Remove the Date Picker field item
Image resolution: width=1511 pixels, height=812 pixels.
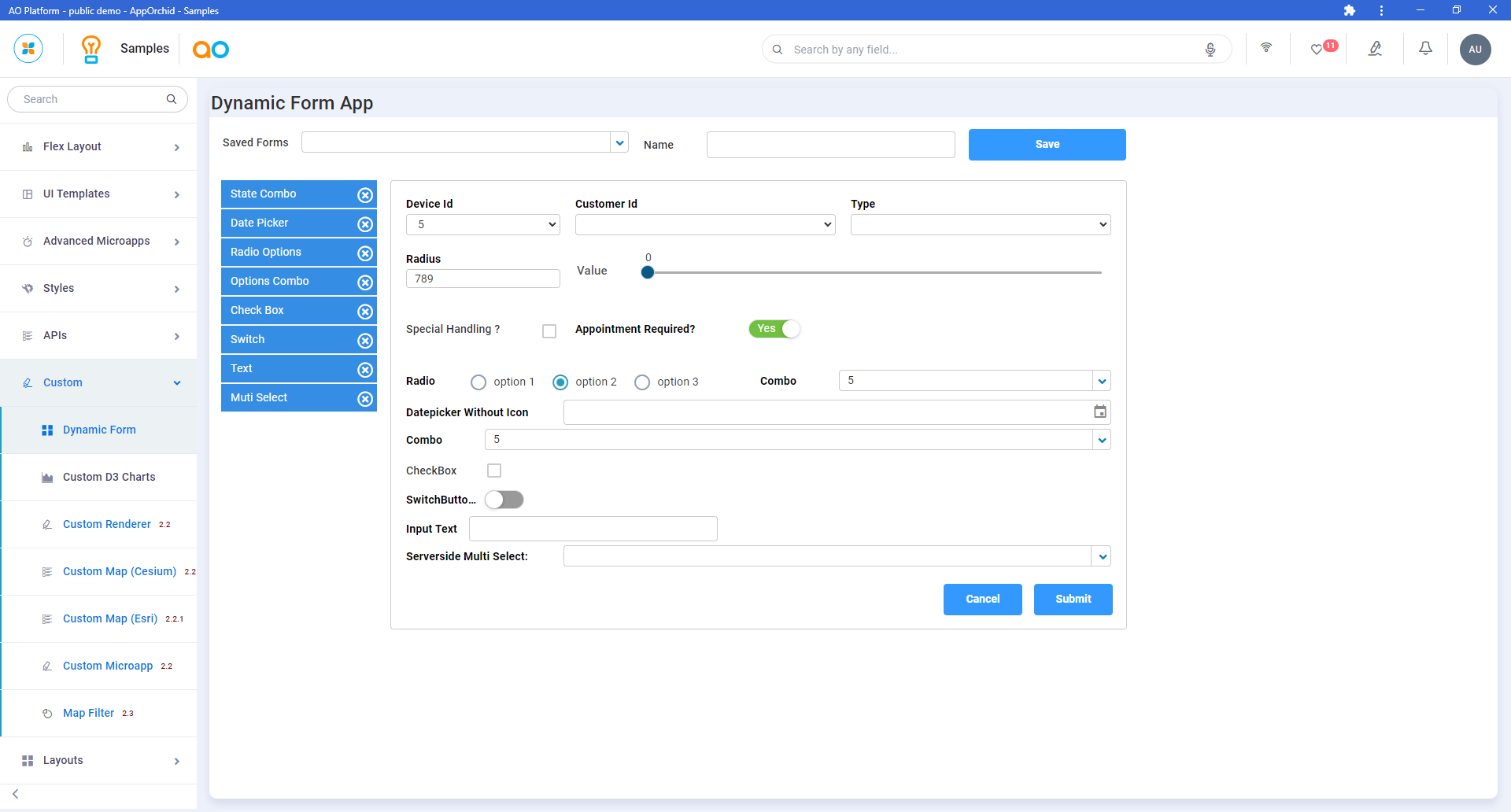(x=365, y=224)
